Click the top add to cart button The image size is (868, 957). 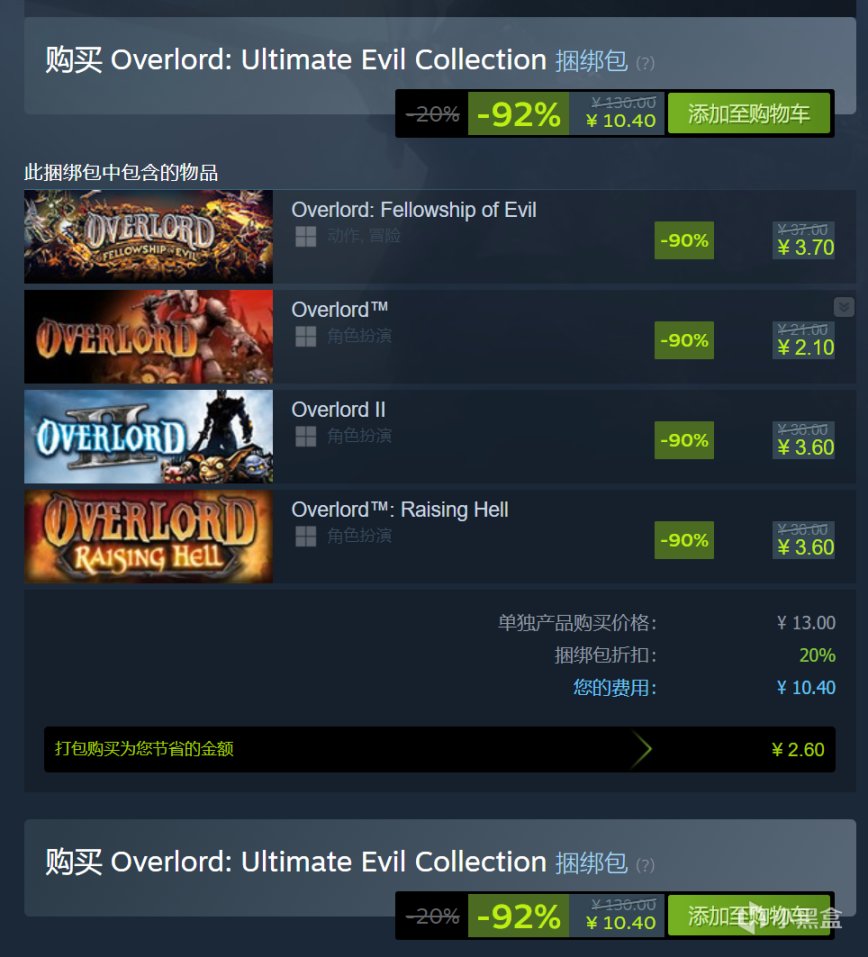tap(749, 113)
